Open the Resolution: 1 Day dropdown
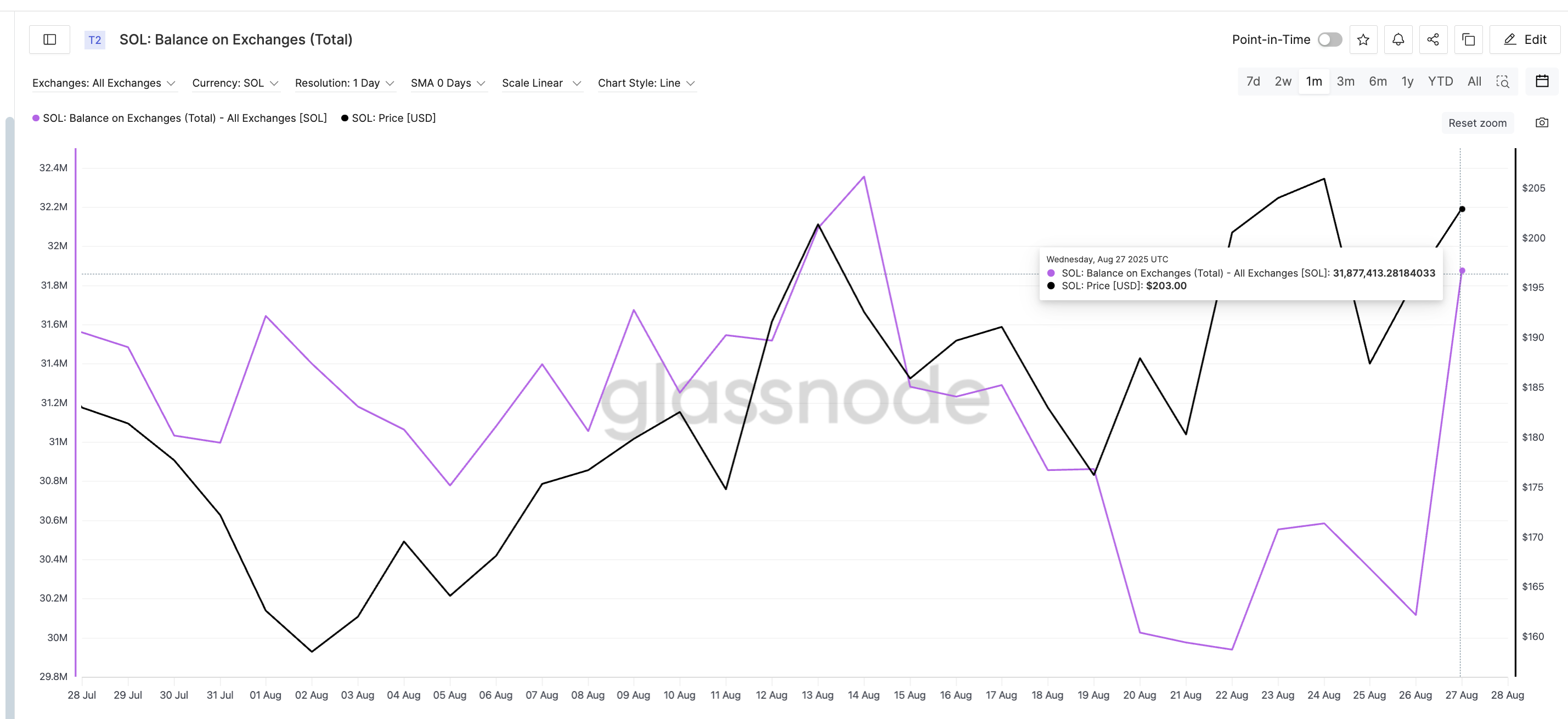This screenshot has height=719, width=1568. coord(345,83)
